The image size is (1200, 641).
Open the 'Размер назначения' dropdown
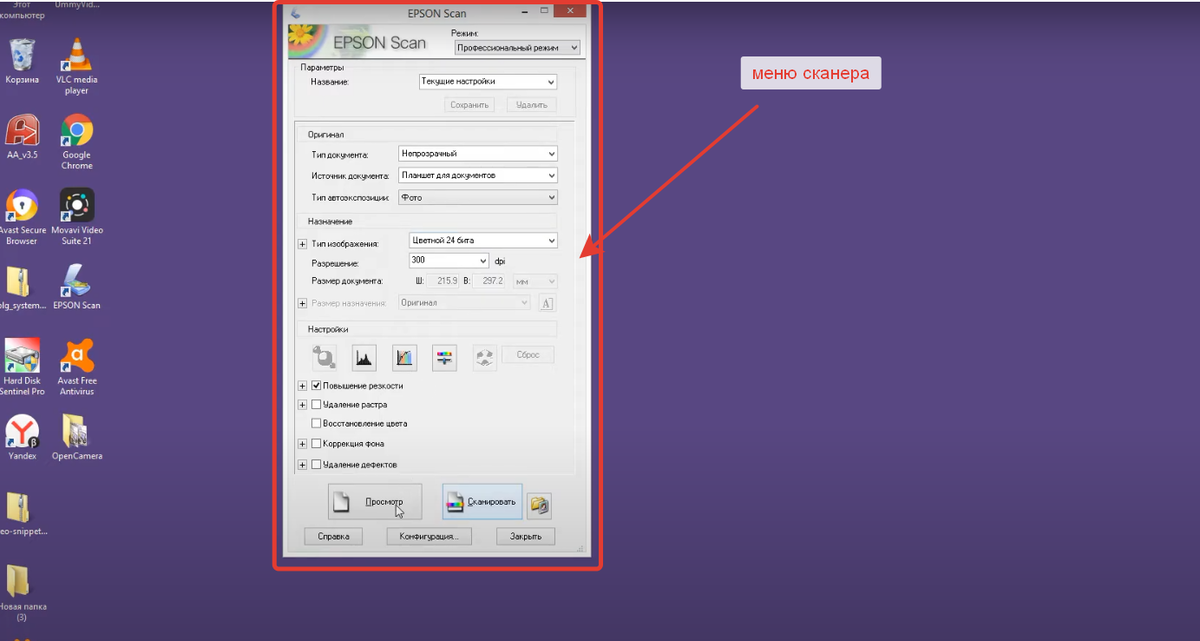pos(464,302)
